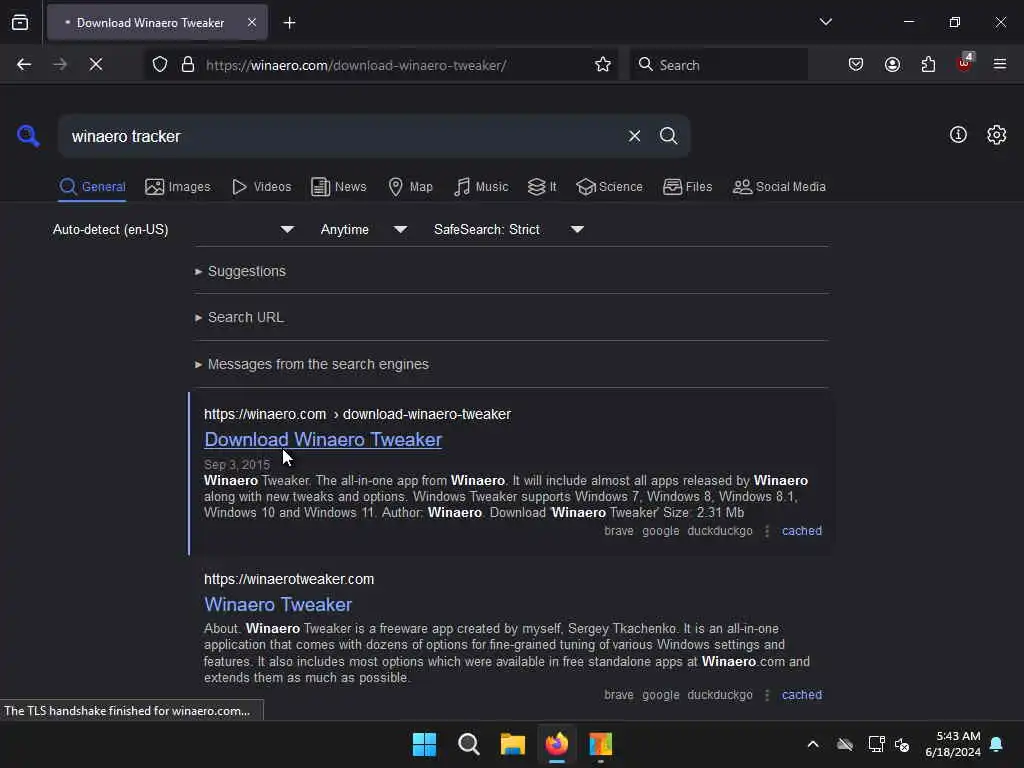Viewport: 1024px width, 768px height.
Task: Switch to the Videos category
Action: 261,187
